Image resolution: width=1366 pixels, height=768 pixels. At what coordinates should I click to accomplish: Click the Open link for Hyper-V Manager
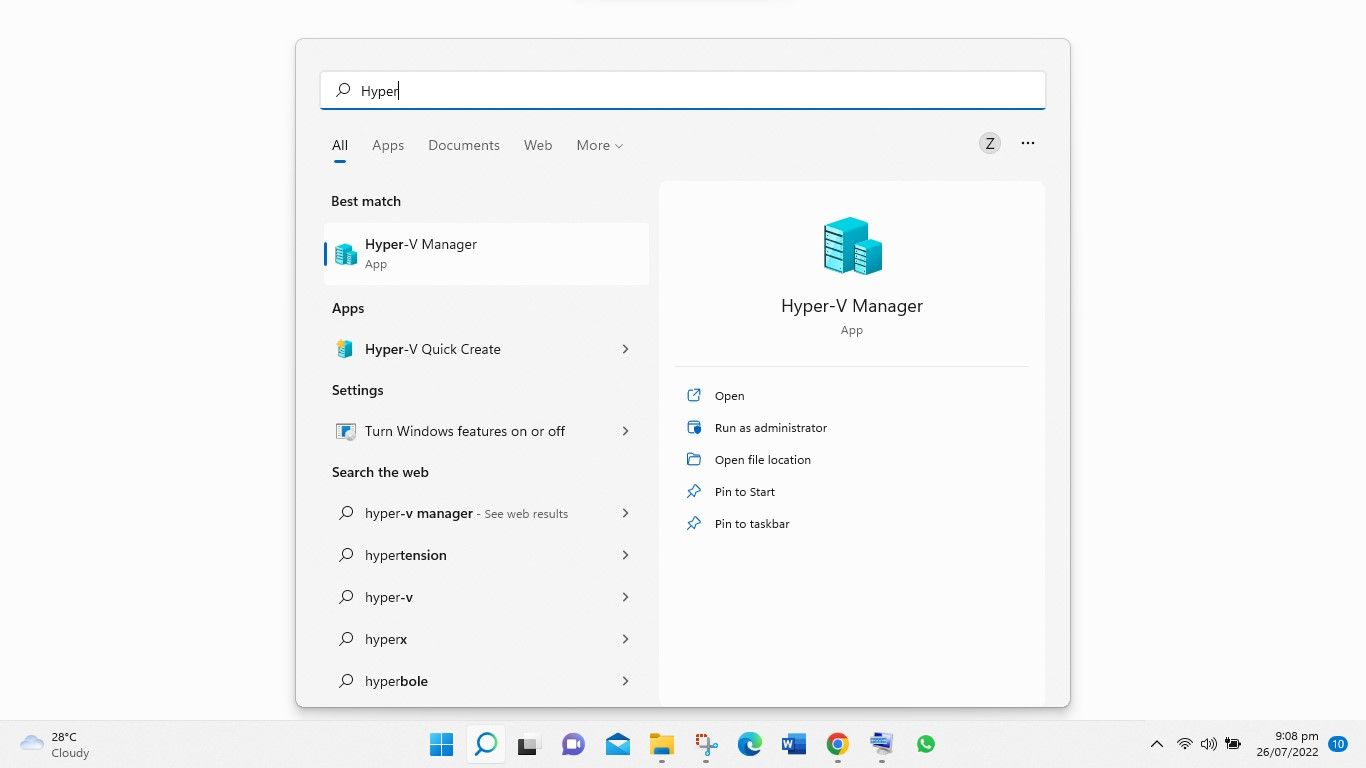click(729, 395)
